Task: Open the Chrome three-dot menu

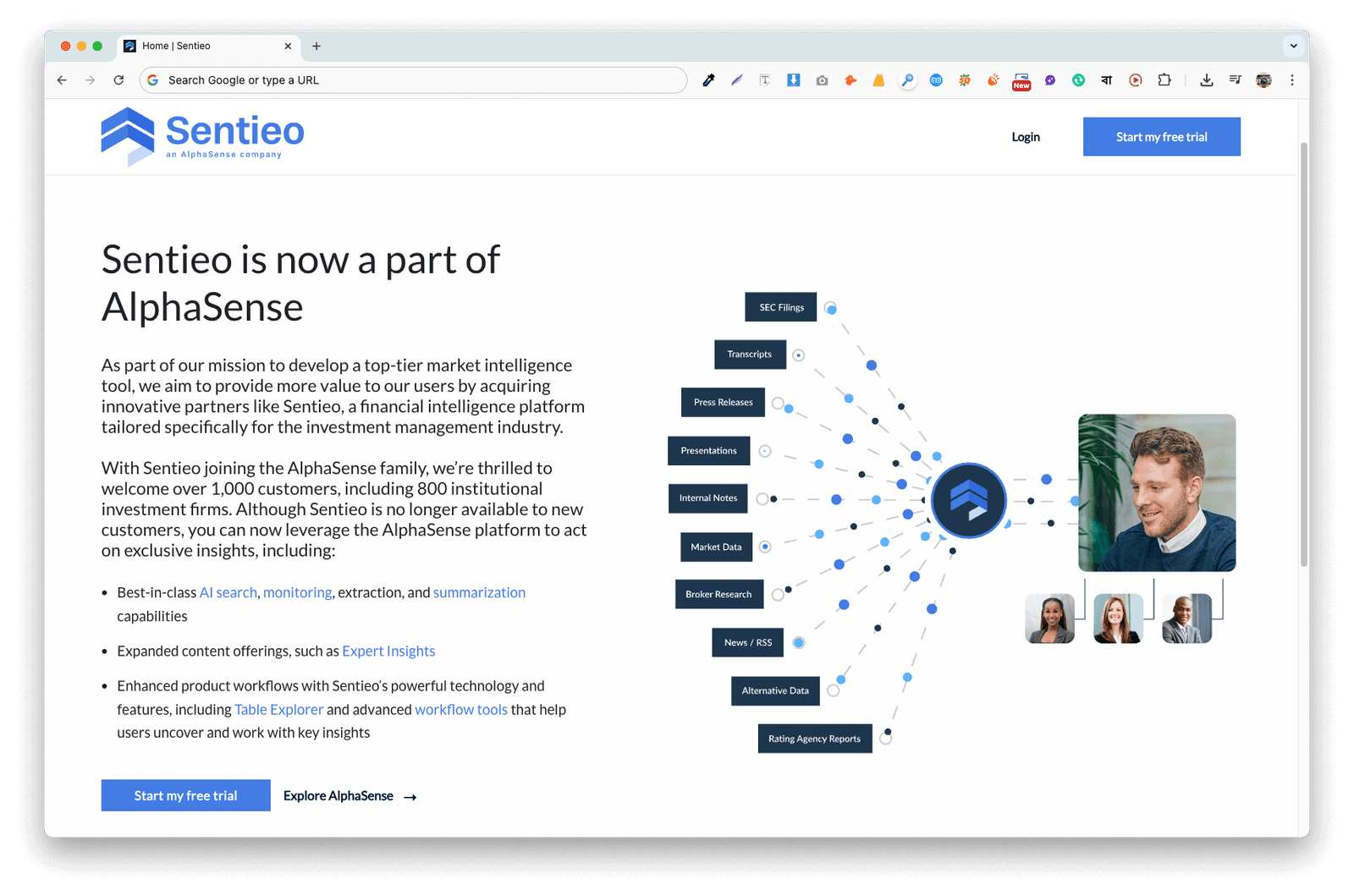Action: tap(1292, 80)
